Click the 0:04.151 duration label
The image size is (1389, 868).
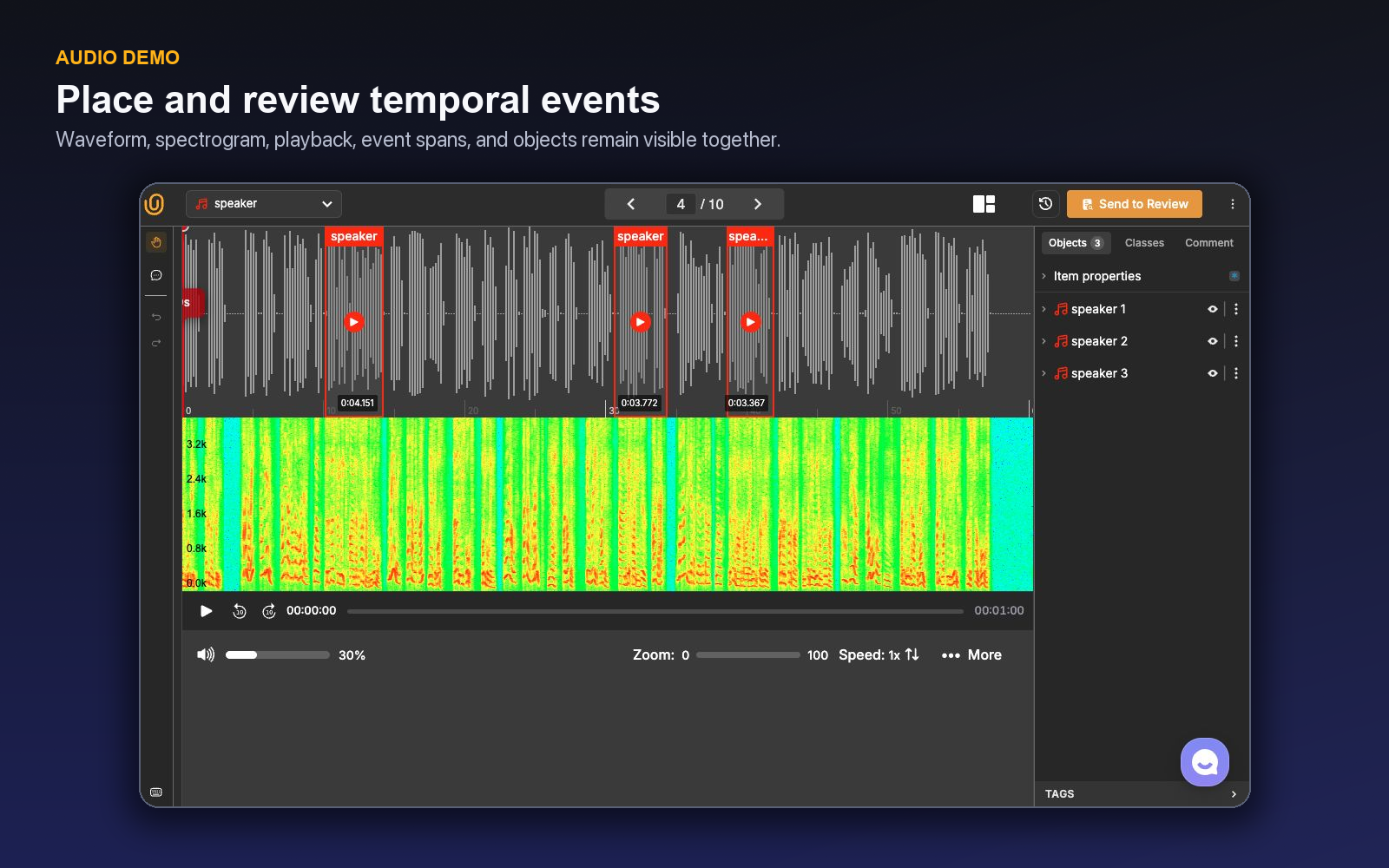(358, 403)
